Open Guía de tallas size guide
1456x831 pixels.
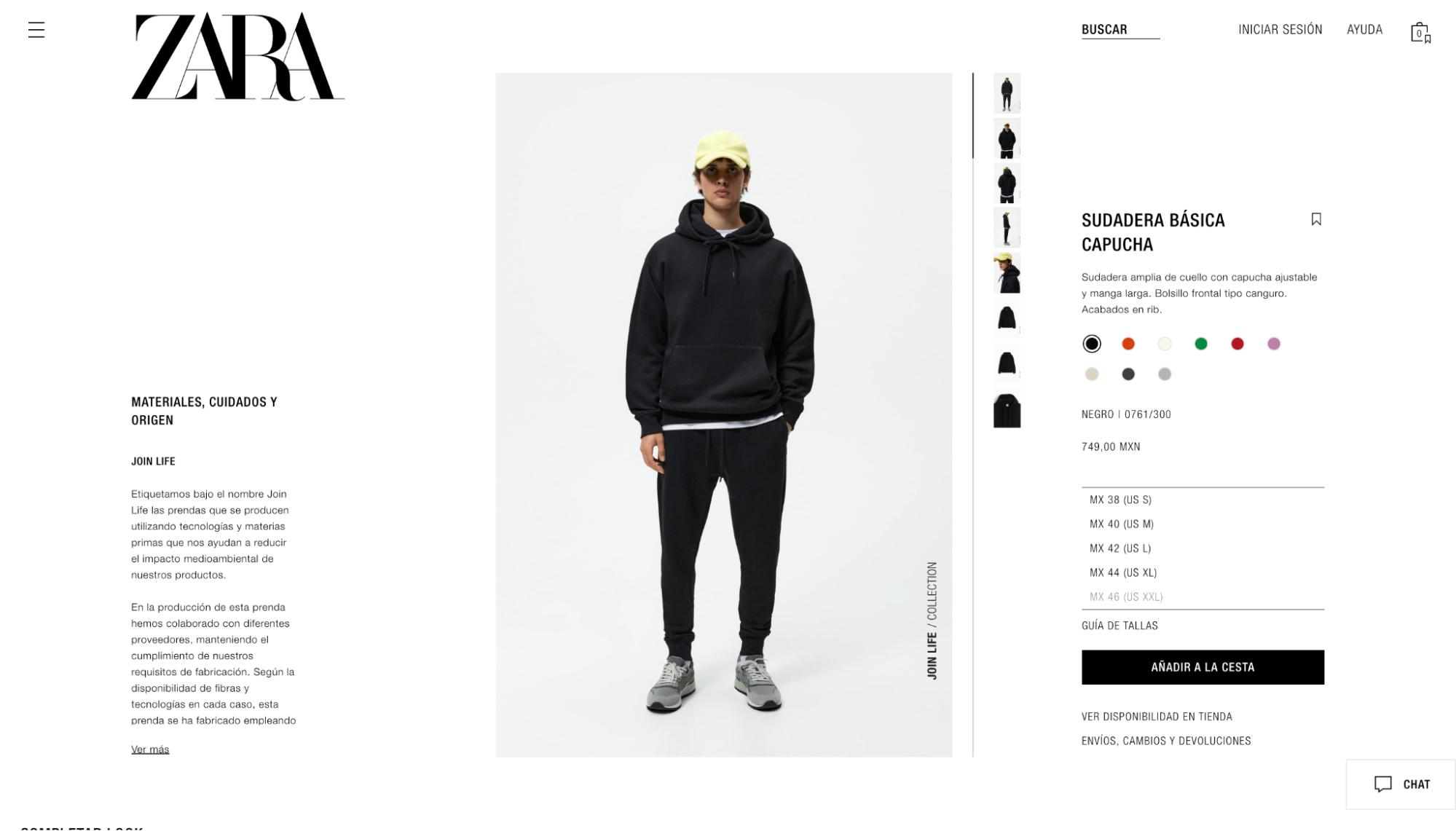point(1119,626)
